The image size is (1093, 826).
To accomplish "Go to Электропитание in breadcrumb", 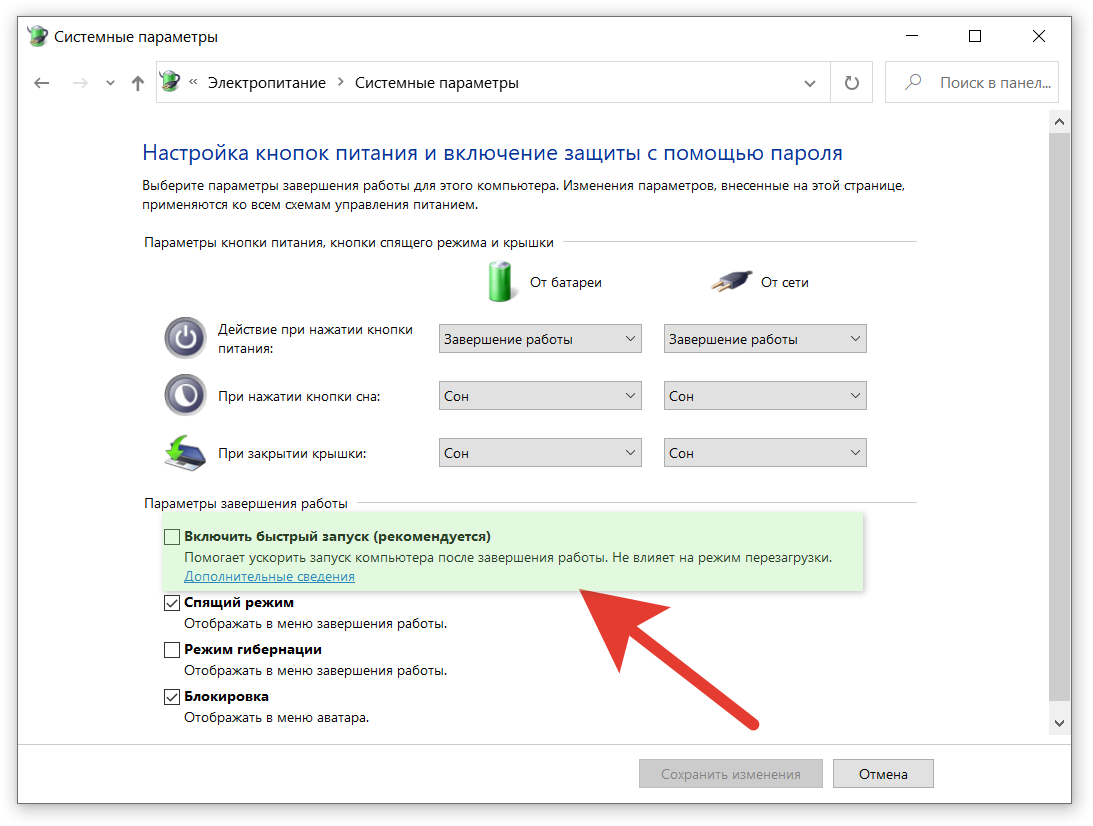I will point(266,84).
